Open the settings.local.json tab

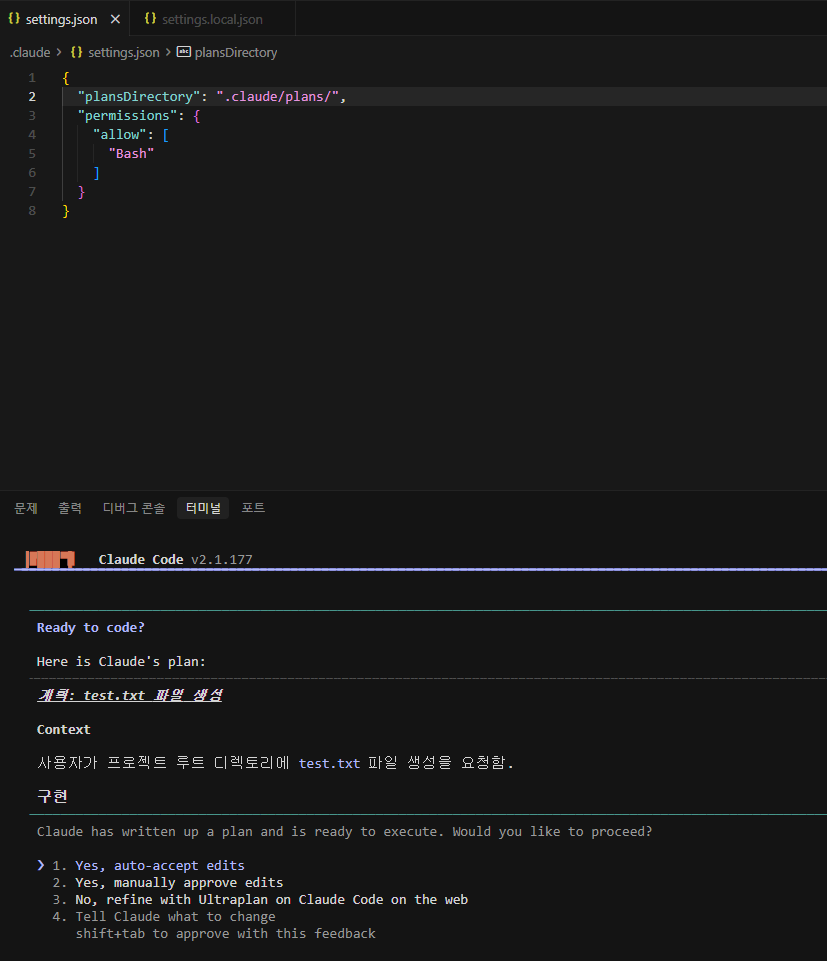[x=212, y=19]
